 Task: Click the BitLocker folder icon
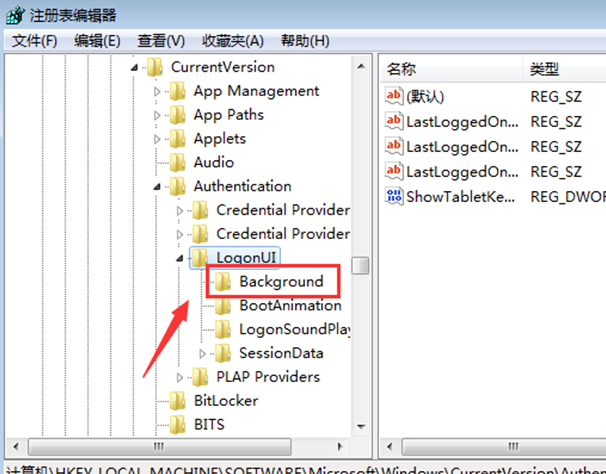click(x=177, y=401)
